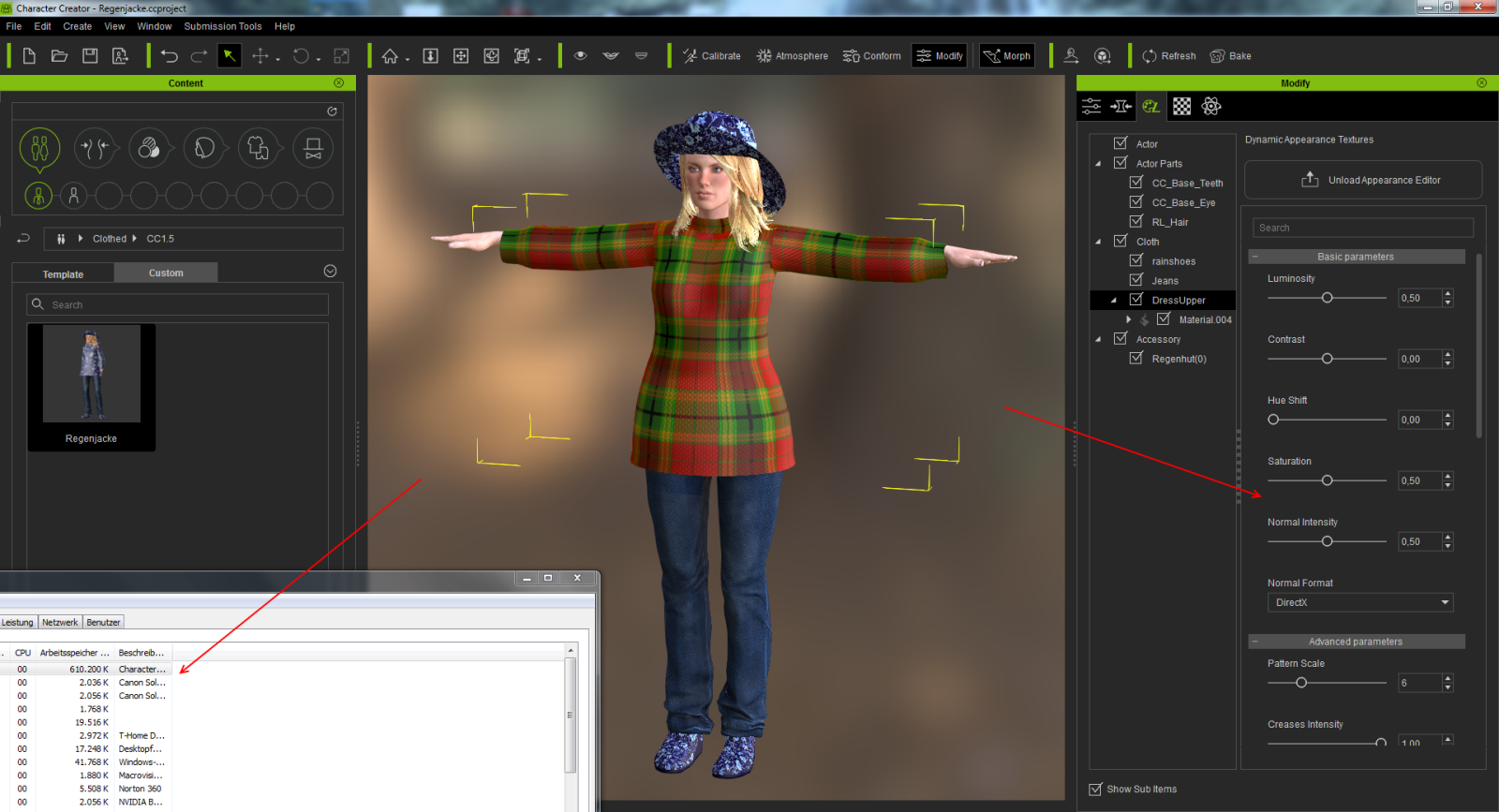1499x812 pixels.
Task: Toggle the rainshoes checkbox
Action: click(1135, 260)
